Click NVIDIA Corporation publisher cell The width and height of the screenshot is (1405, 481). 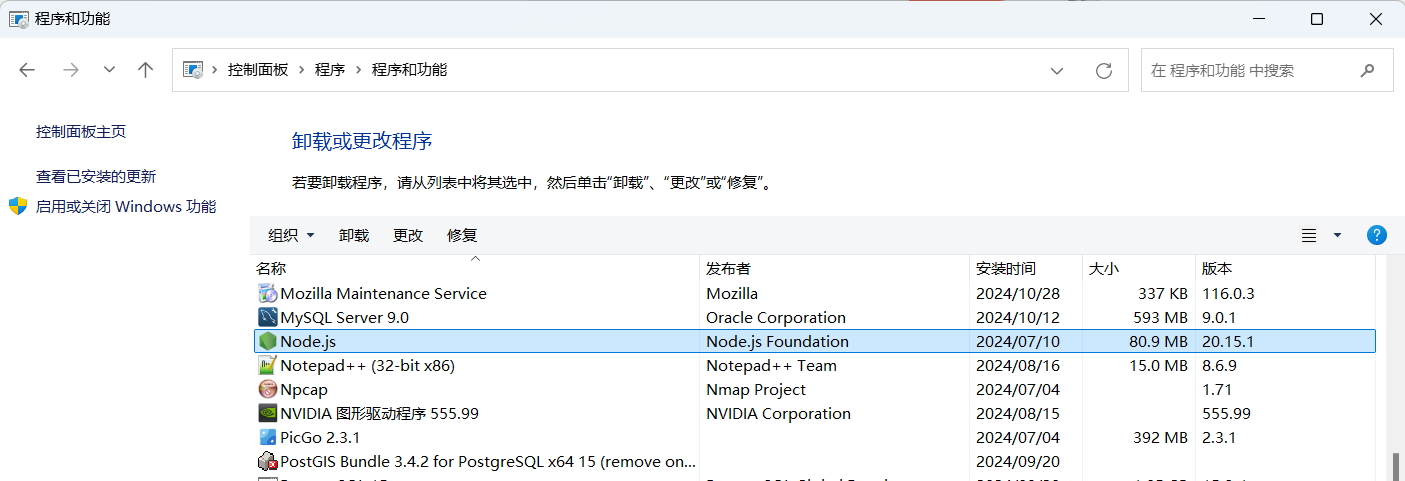tap(778, 414)
